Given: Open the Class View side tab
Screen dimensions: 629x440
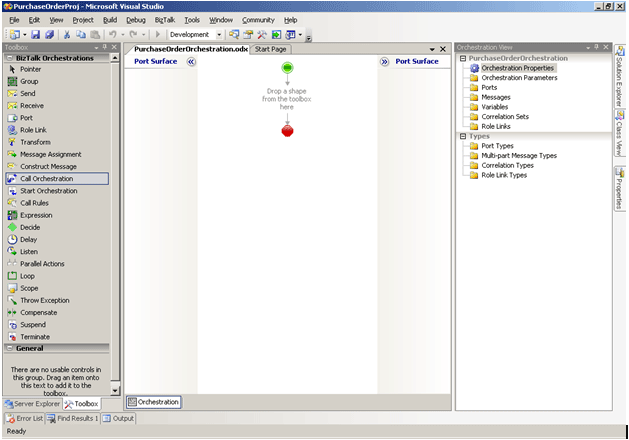Looking at the screenshot, I should point(620,134).
